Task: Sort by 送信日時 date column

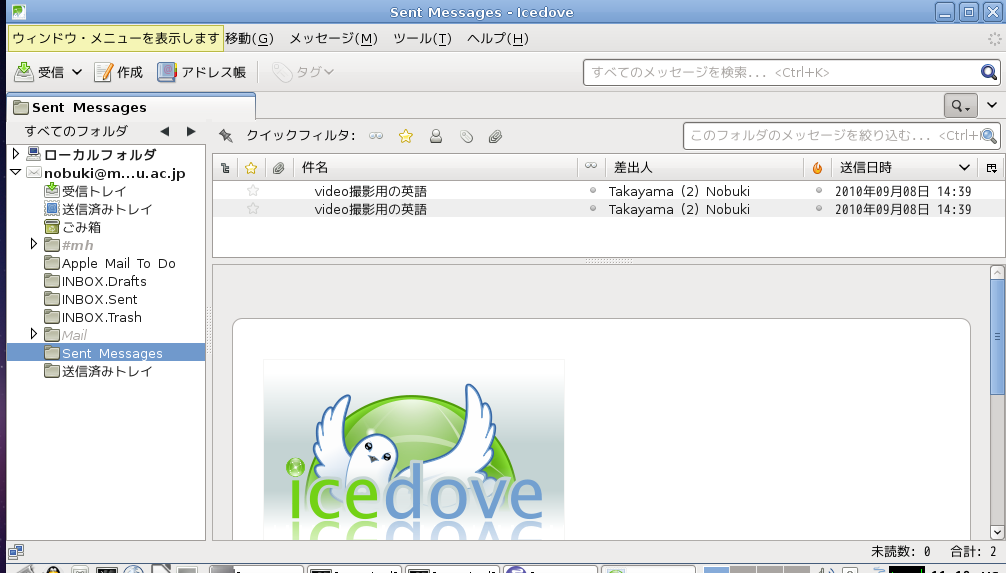Action: (905, 168)
